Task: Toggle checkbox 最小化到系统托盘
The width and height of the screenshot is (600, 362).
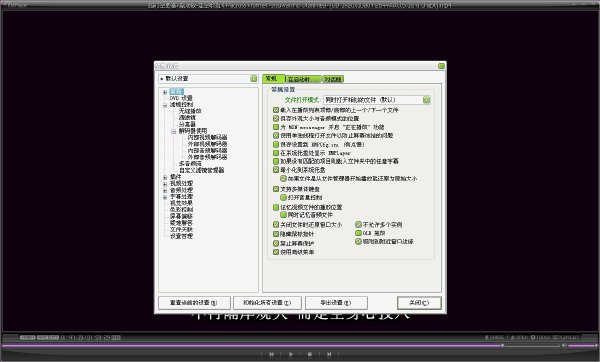Action: [x=276, y=170]
